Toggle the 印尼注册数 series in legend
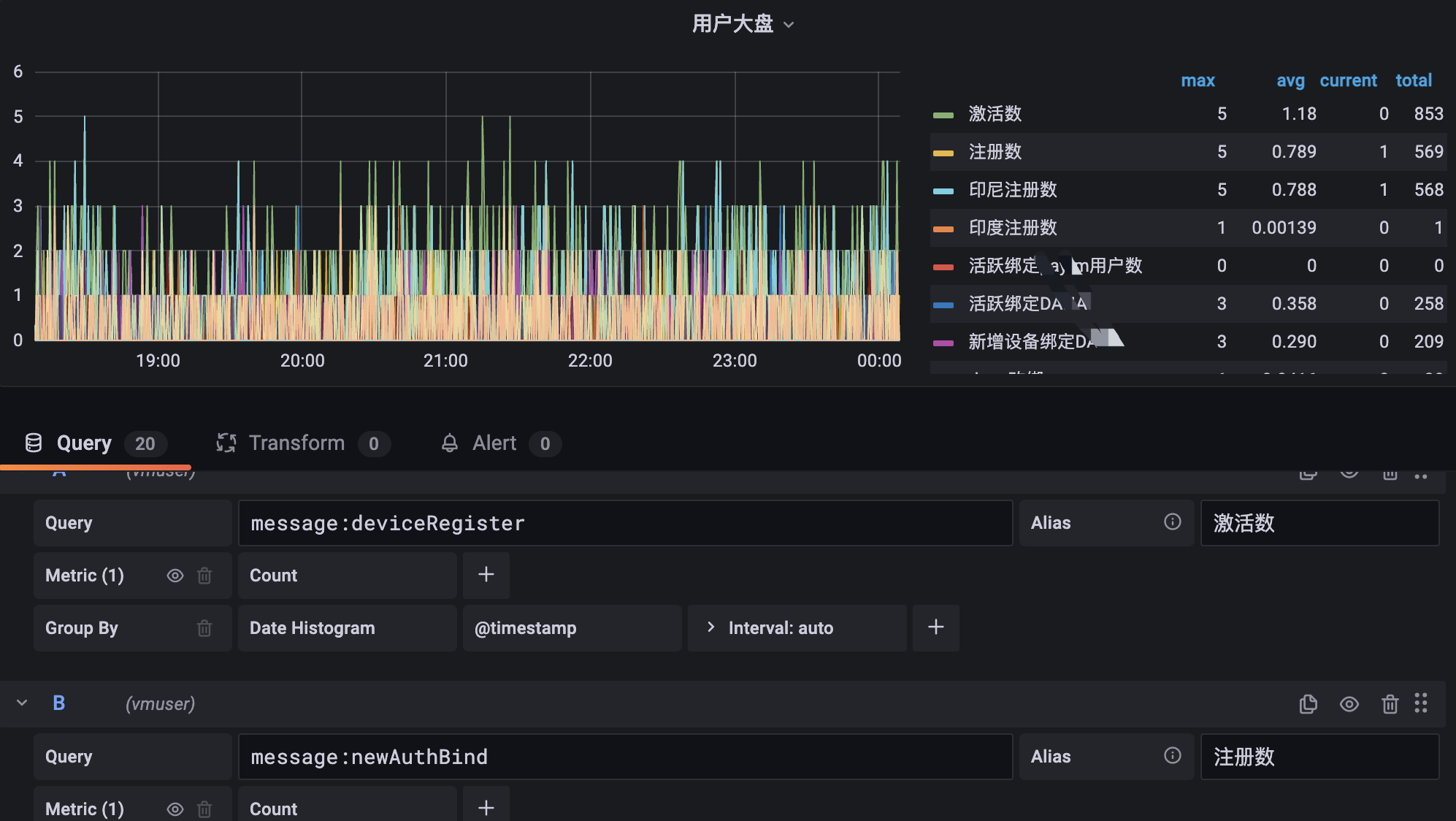Screen dimensions: 1456x821 [1013, 190]
